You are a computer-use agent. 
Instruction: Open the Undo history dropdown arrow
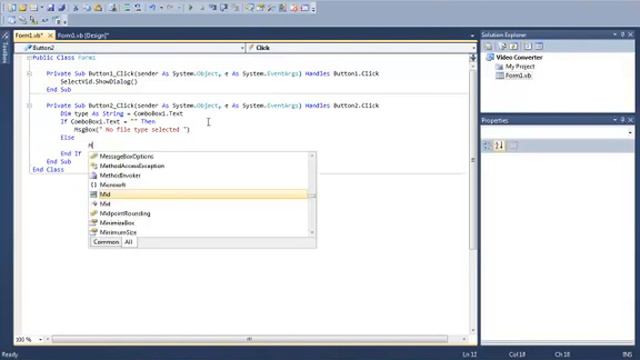coord(161,8)
